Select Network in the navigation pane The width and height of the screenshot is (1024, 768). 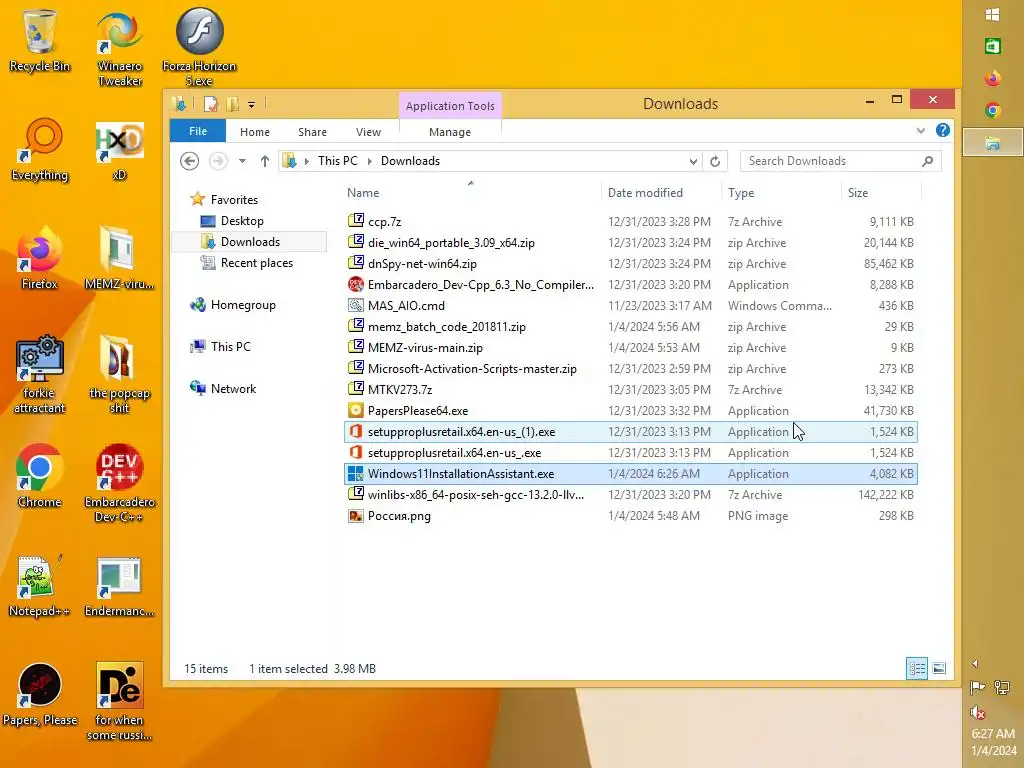coord(233,389)
